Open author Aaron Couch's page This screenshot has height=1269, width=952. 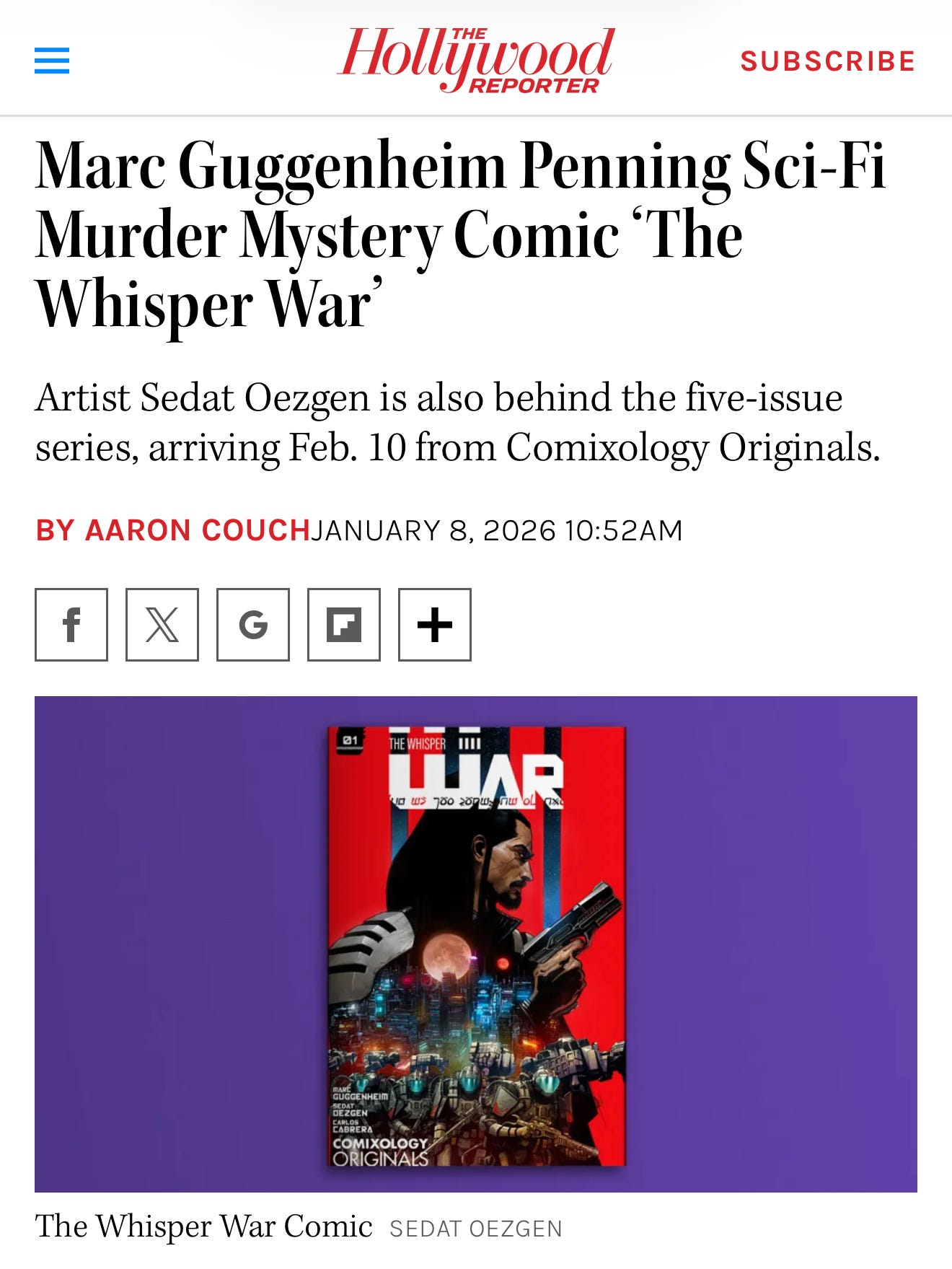click(173, 530)
